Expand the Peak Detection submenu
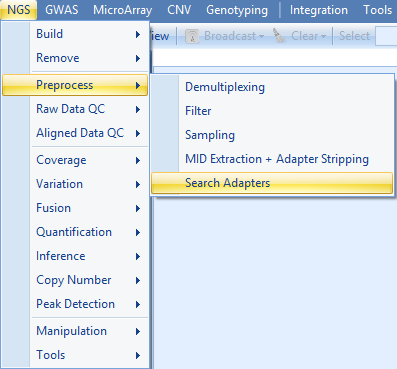The width and height of the screenshot is (397, 369). (x=75, y=304)
